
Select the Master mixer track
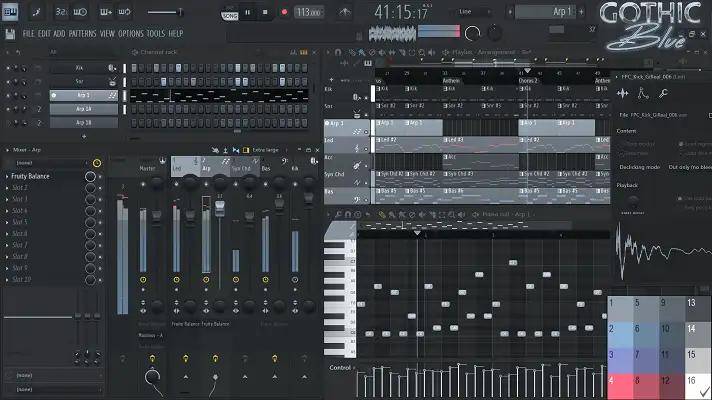pos(148,168)
